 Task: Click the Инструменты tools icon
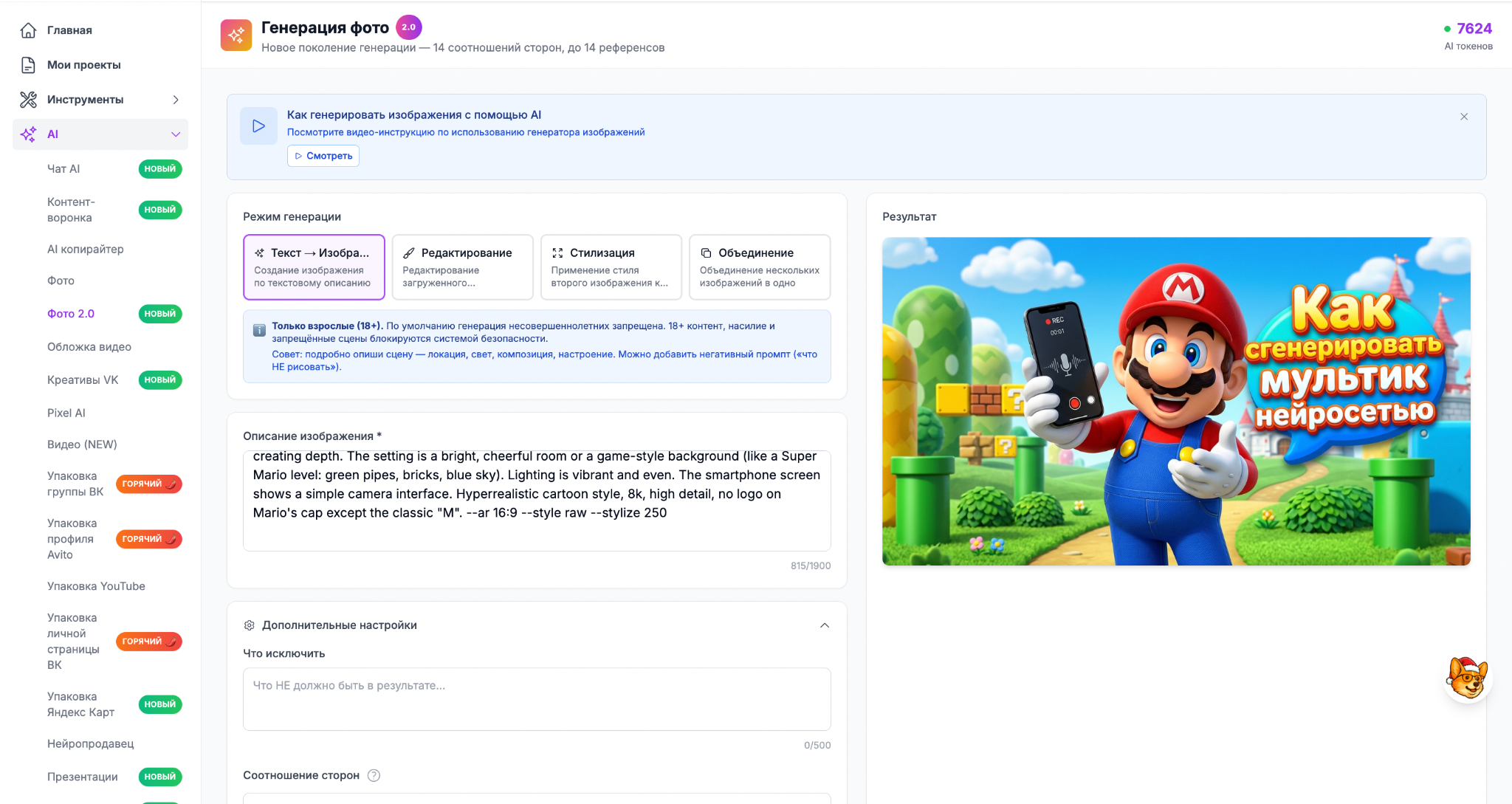[x=28, y=100]
